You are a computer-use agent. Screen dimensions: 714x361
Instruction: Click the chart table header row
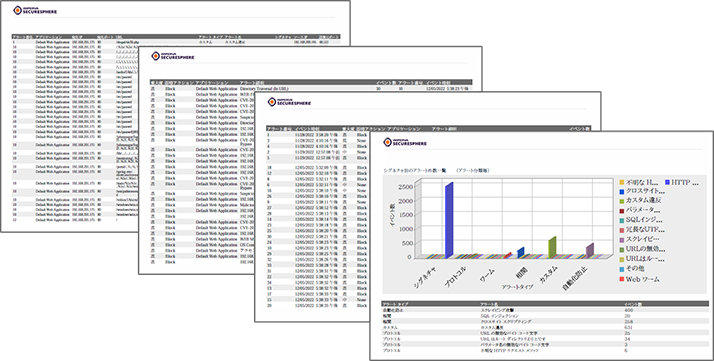[545, 304]
